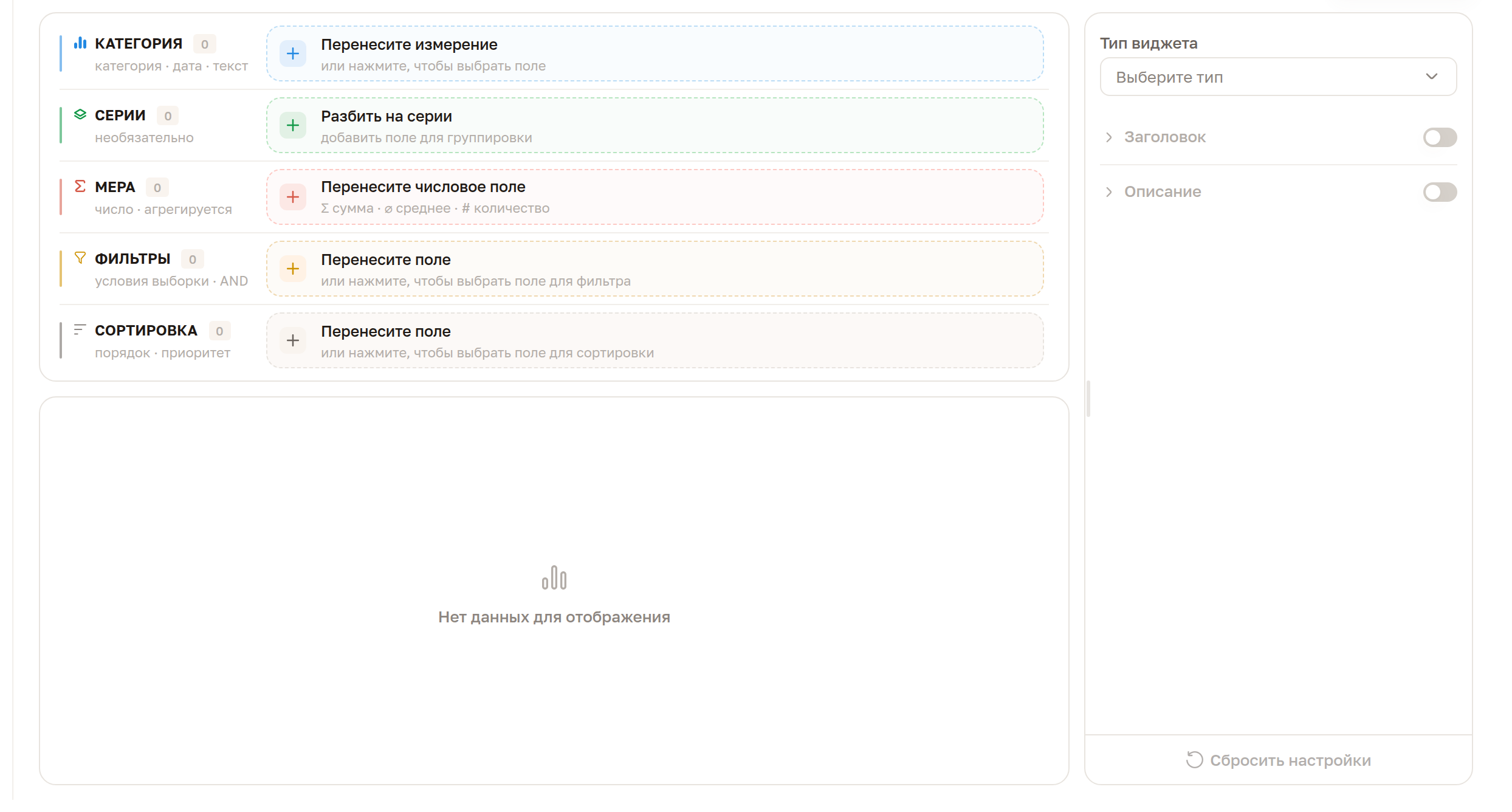Click the text 'условия выборки · AND'
1512x812 pixels.
[x=171, y=281]
